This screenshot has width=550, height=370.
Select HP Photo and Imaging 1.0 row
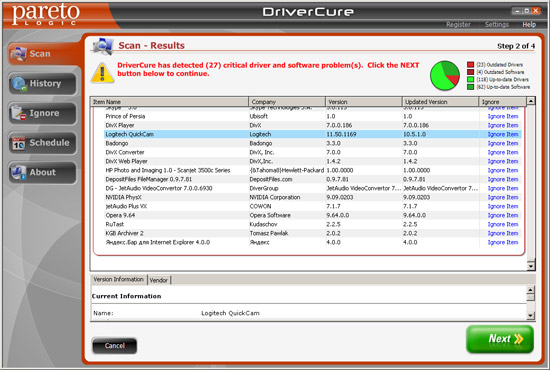(313, 170)
